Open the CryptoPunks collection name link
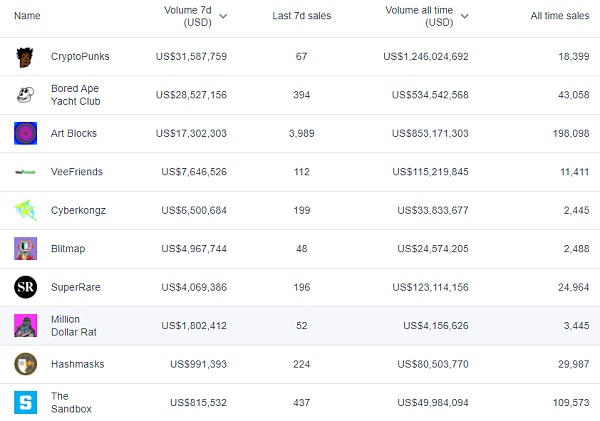 [x=80, y=57]
